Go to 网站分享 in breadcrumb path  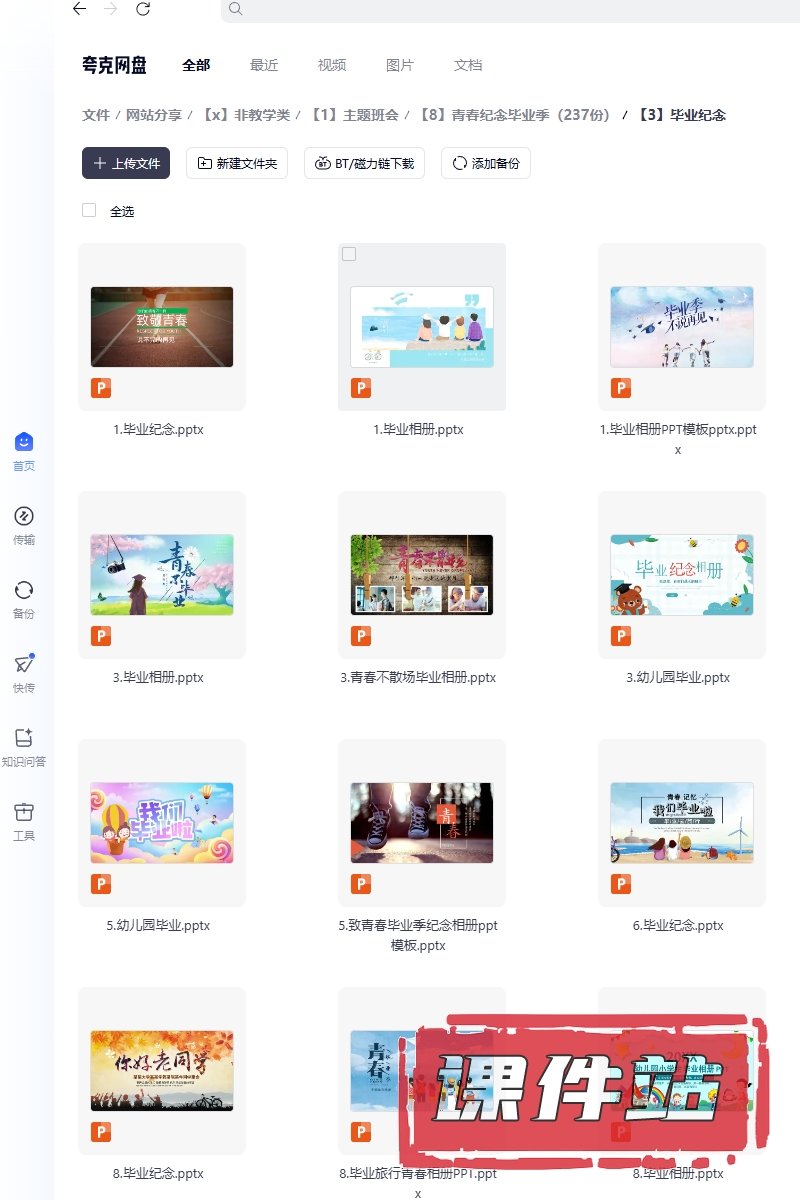154,115
